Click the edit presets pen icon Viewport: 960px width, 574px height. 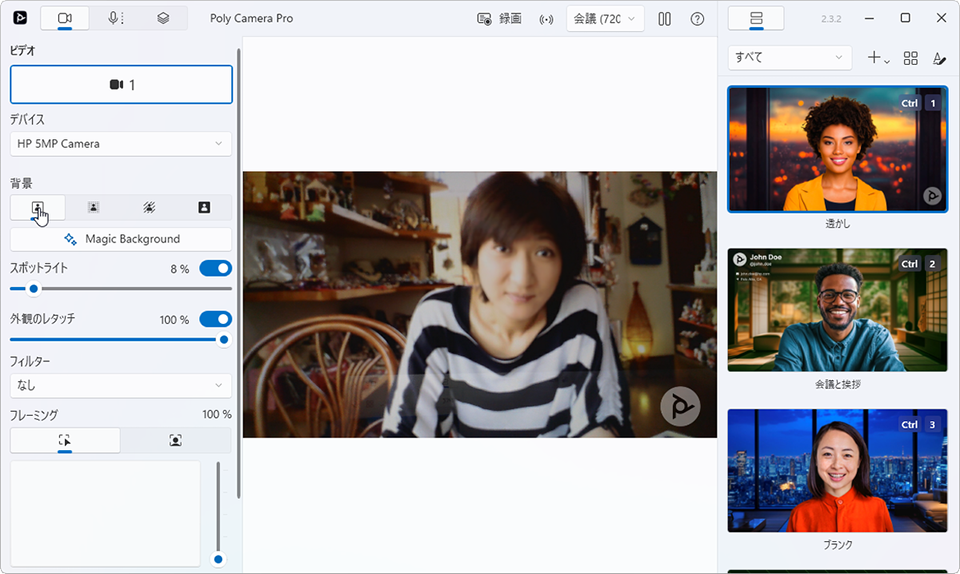click(938, 58)
